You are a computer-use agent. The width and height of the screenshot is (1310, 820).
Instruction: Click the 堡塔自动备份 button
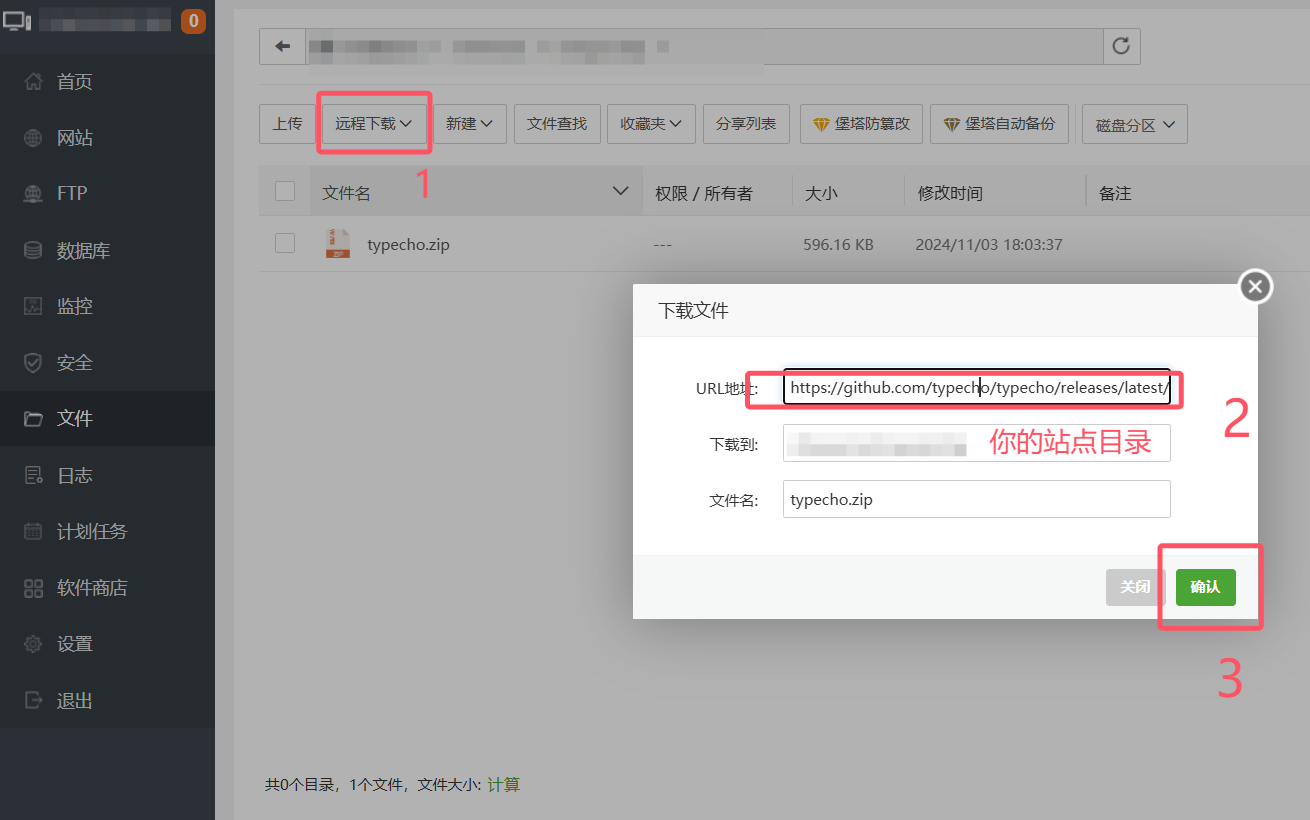tap(999, 124)
